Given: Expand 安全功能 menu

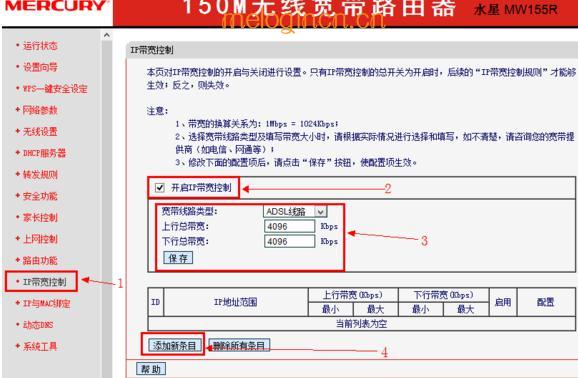Looking at the screenshot, I should [x=40, y=196].
